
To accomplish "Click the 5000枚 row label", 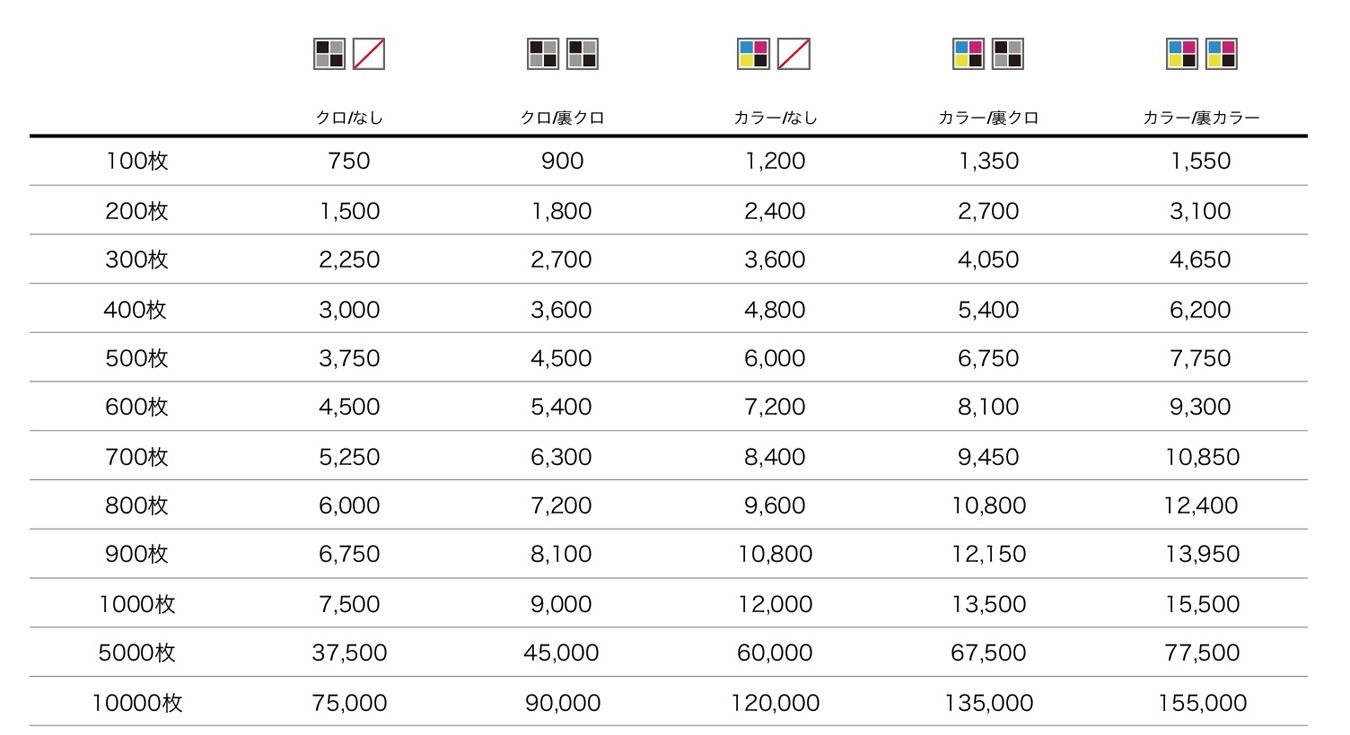I will (137, 653).
